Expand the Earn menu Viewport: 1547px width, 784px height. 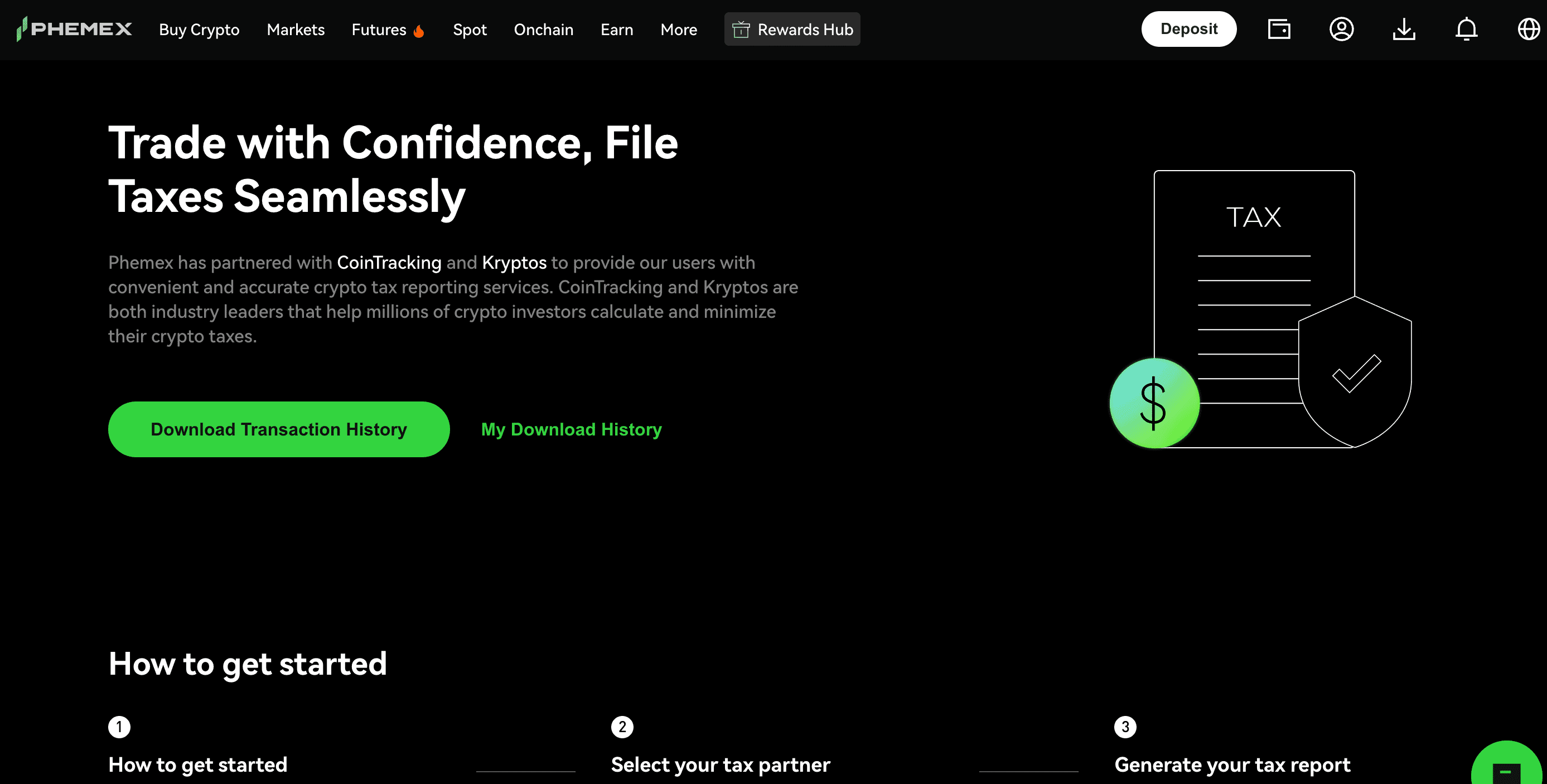(x=617, y=30)
